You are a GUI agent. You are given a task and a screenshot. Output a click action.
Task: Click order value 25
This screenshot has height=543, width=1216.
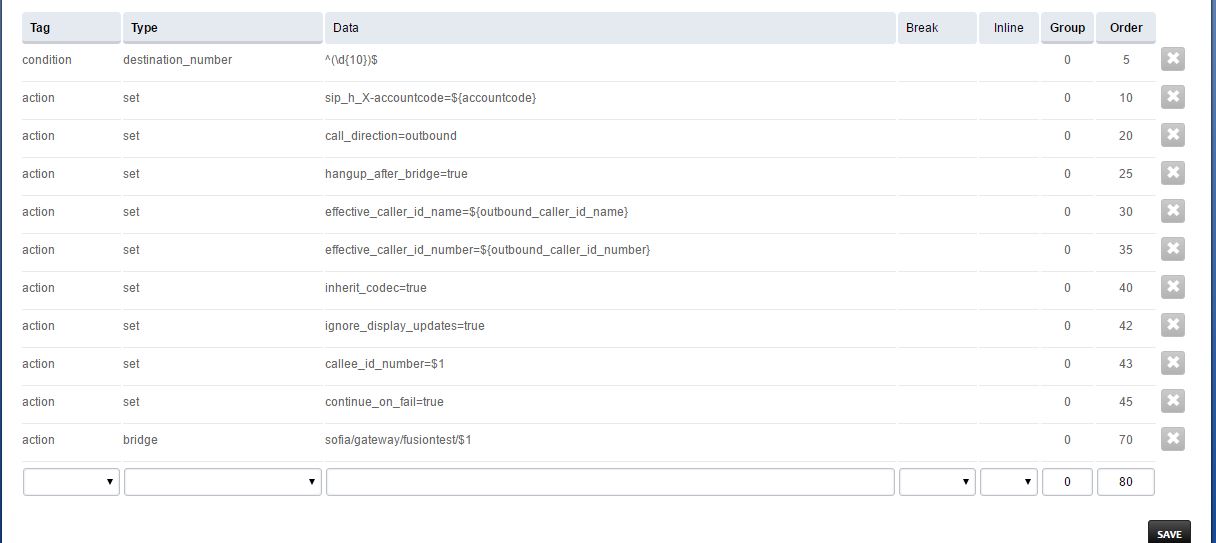(x=1126, y=174)
